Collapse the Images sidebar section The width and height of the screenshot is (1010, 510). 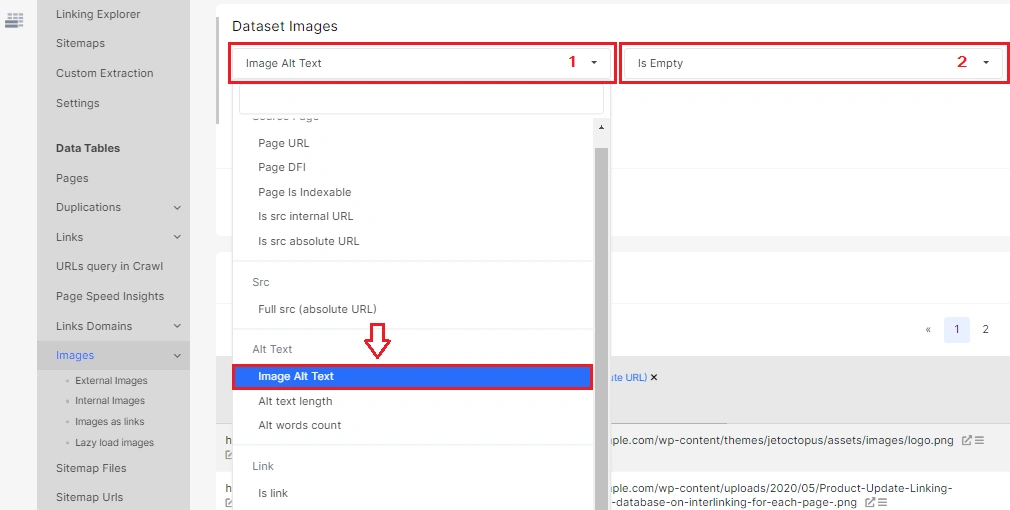[177, 355]
